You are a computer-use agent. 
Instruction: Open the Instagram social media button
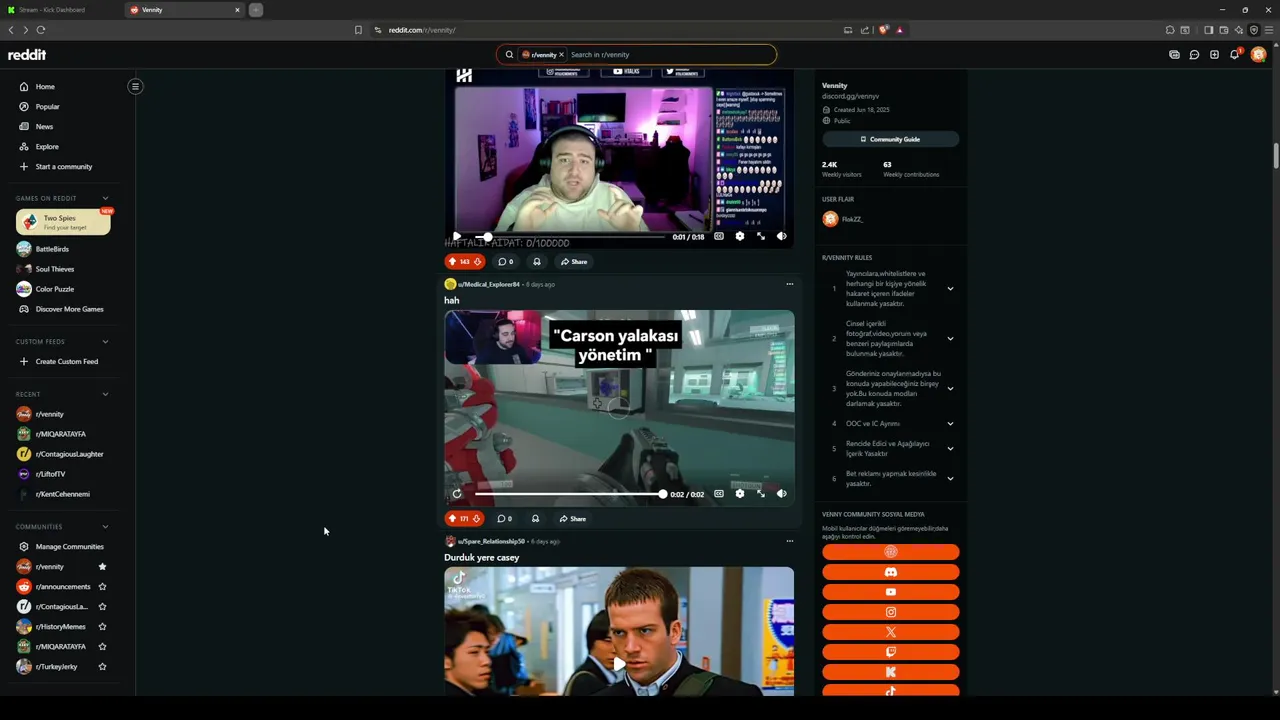coord(890,612)
